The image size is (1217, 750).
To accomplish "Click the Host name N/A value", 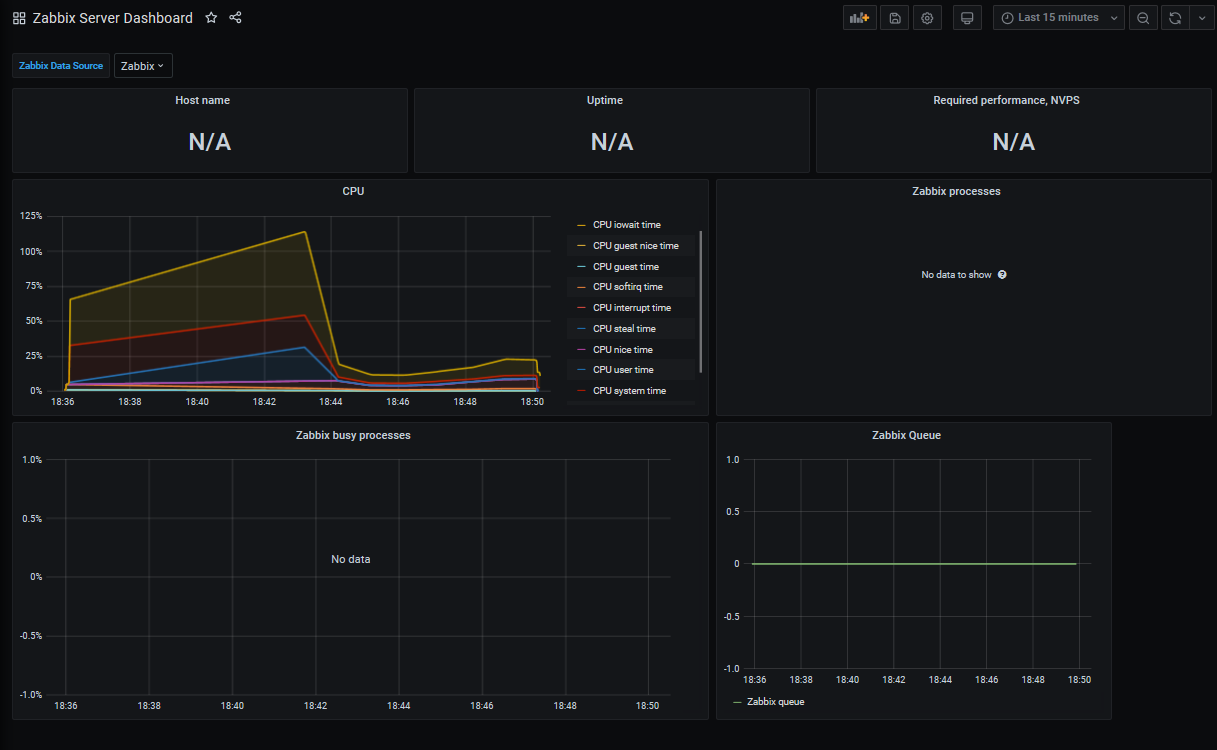I will point(210,142).
